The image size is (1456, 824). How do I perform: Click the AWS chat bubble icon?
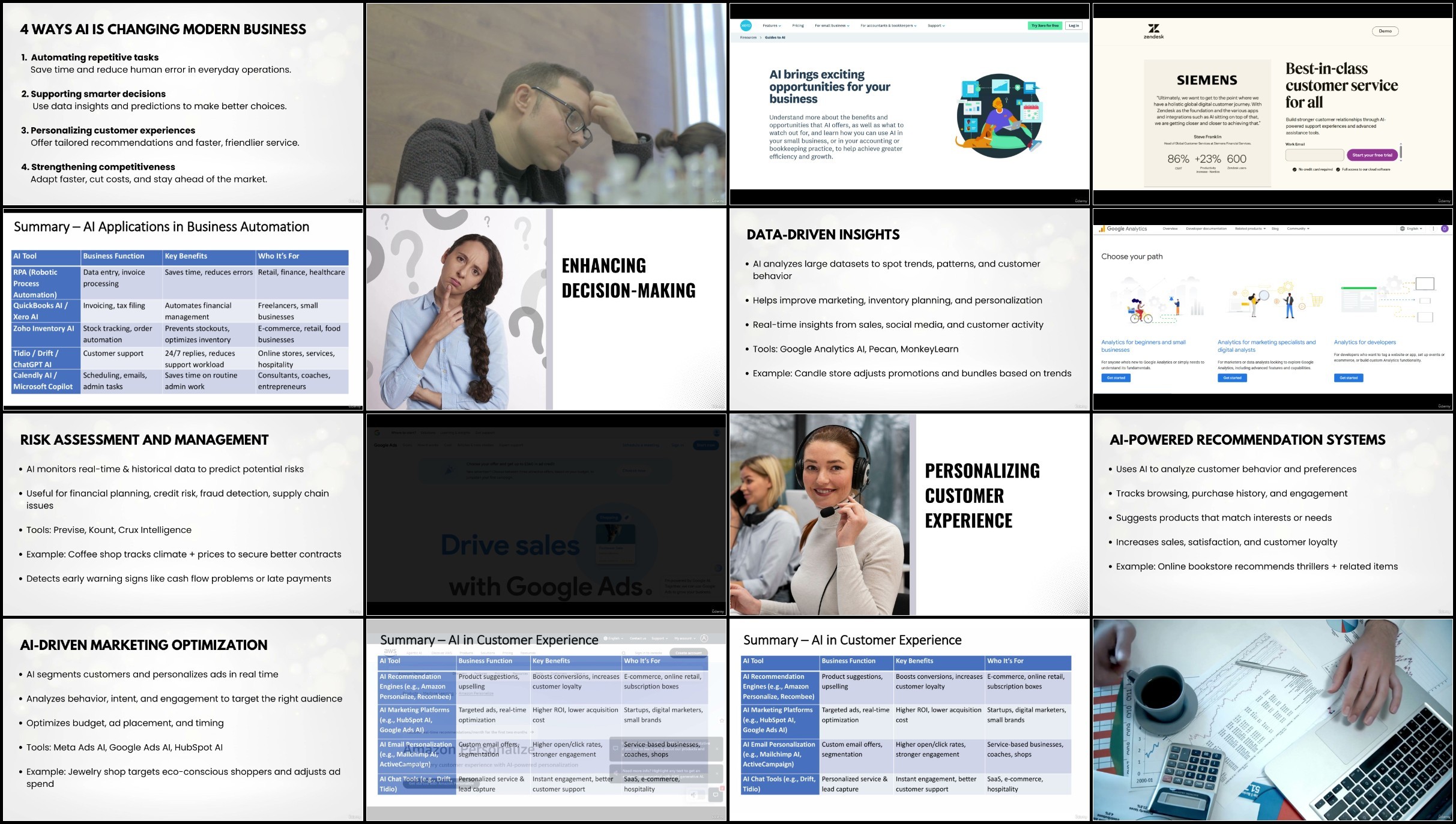[715, 795]
